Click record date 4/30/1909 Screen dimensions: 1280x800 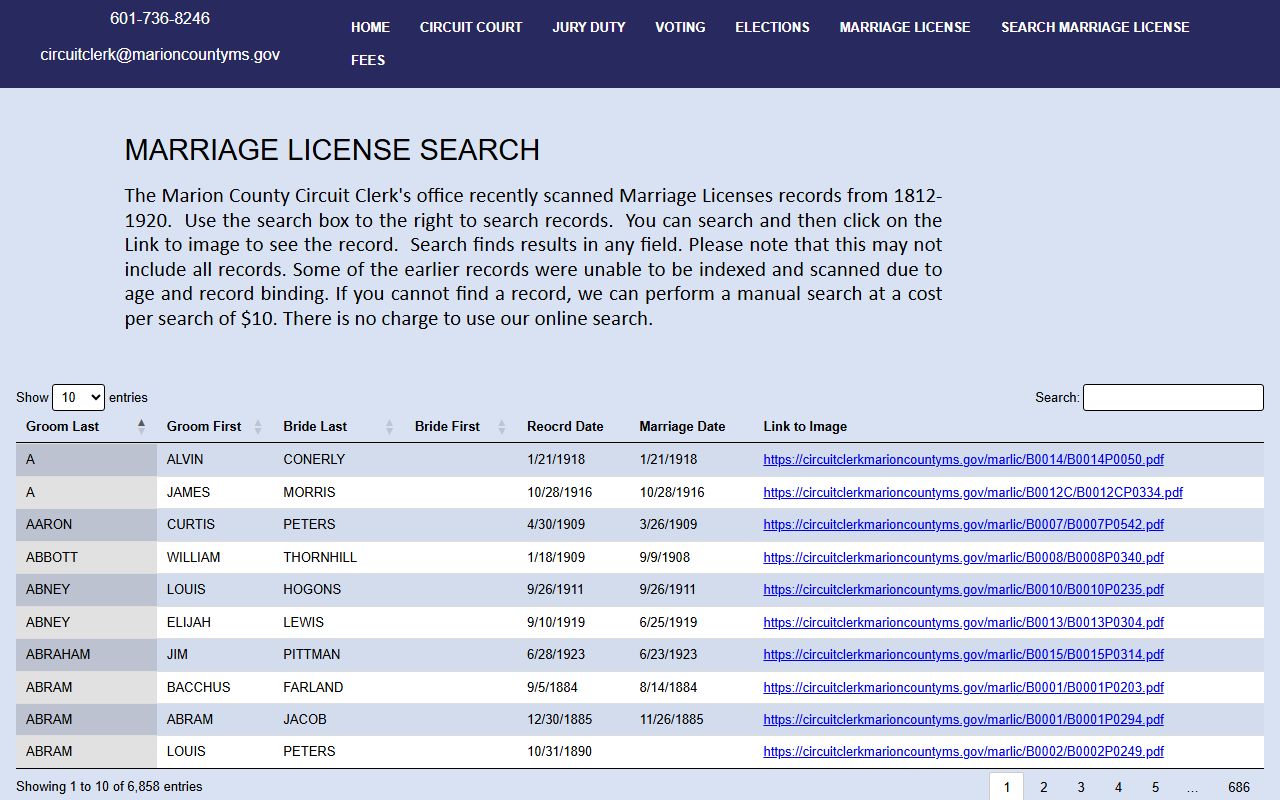[x=556, y=525]
